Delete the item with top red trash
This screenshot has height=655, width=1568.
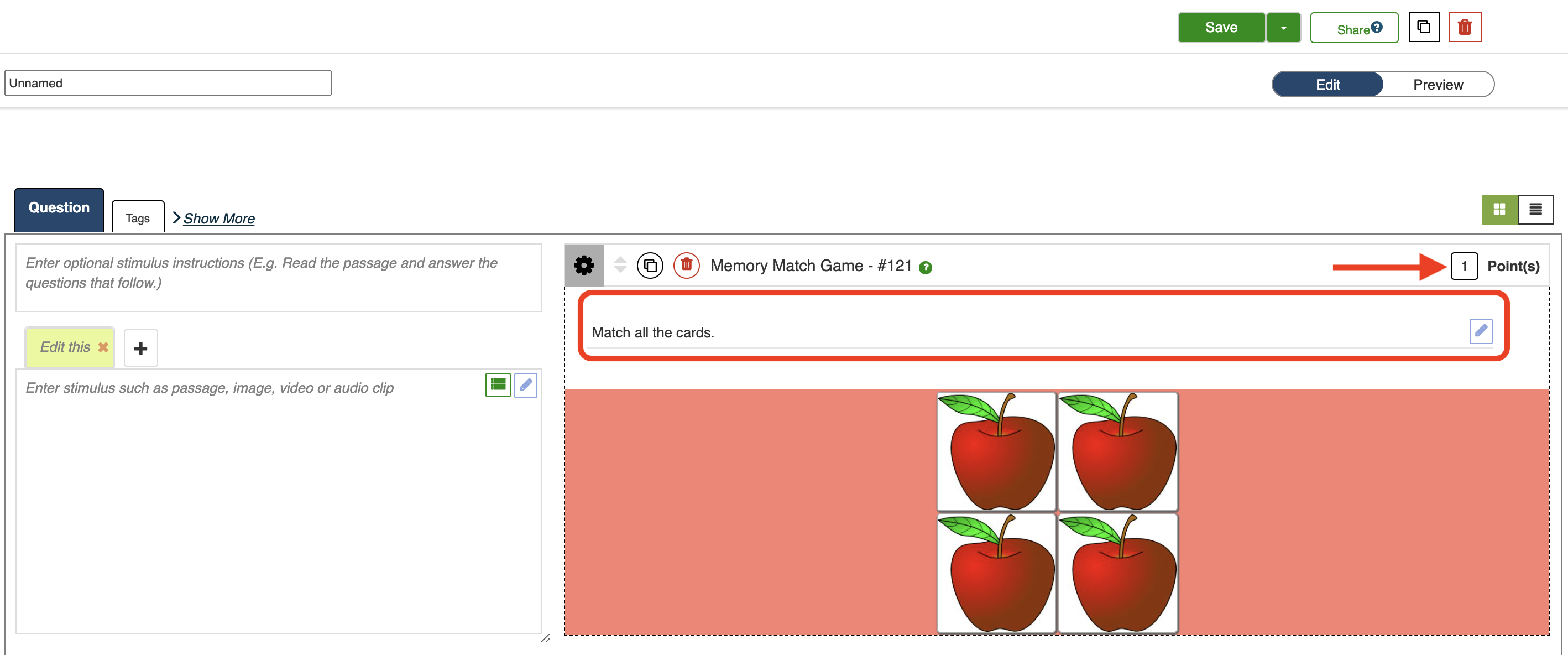click(x=1464, y=28)
